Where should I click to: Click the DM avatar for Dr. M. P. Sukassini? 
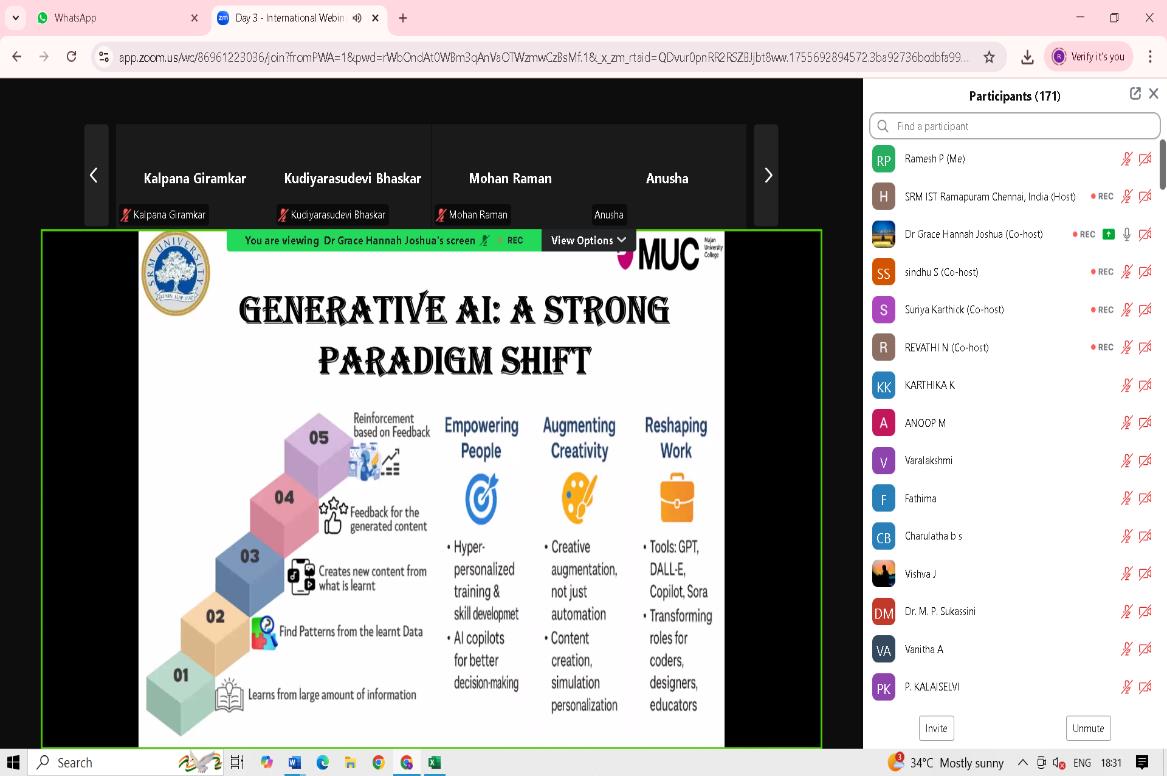[883, 612]
